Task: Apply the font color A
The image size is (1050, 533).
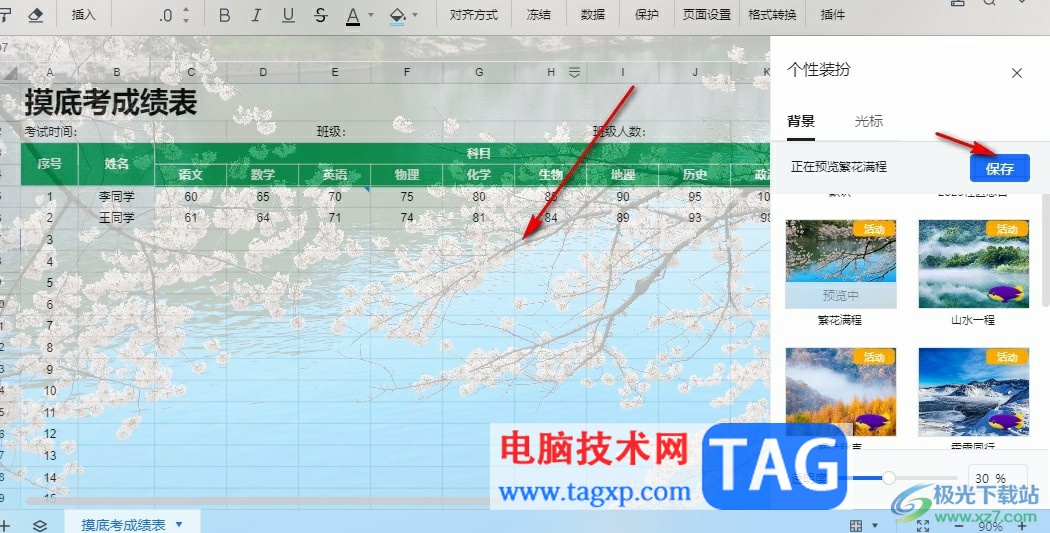Action: coord(353,15)
